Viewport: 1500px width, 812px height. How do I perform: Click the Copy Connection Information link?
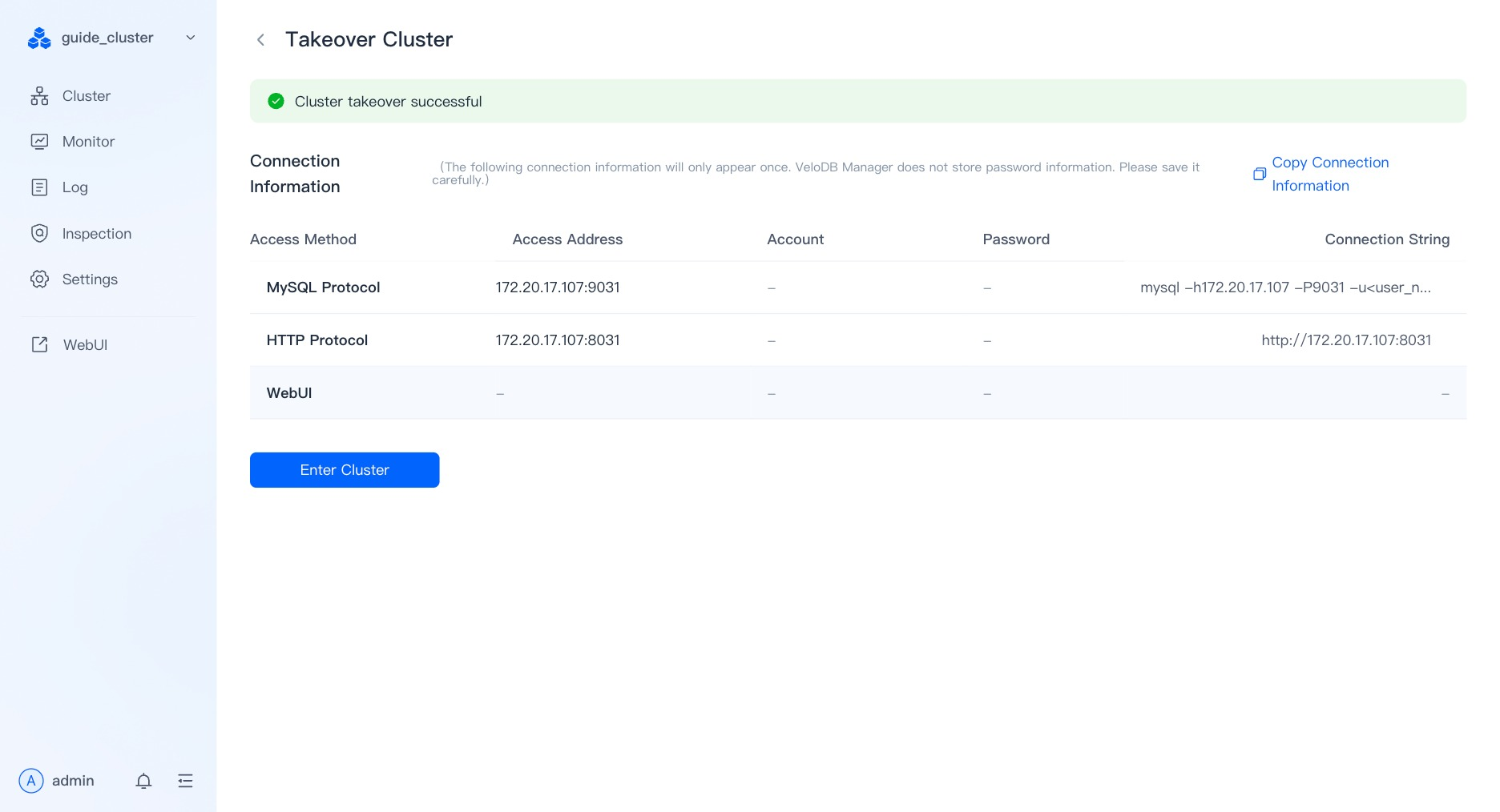pyautogui.click(x=1330, y=174)
